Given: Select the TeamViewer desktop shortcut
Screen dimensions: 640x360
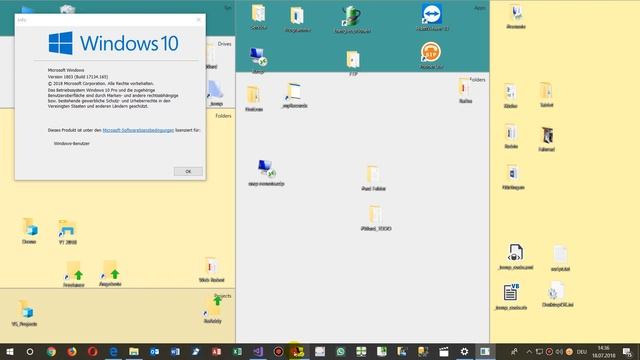Looking at the screenshot, I should [432, 18].
